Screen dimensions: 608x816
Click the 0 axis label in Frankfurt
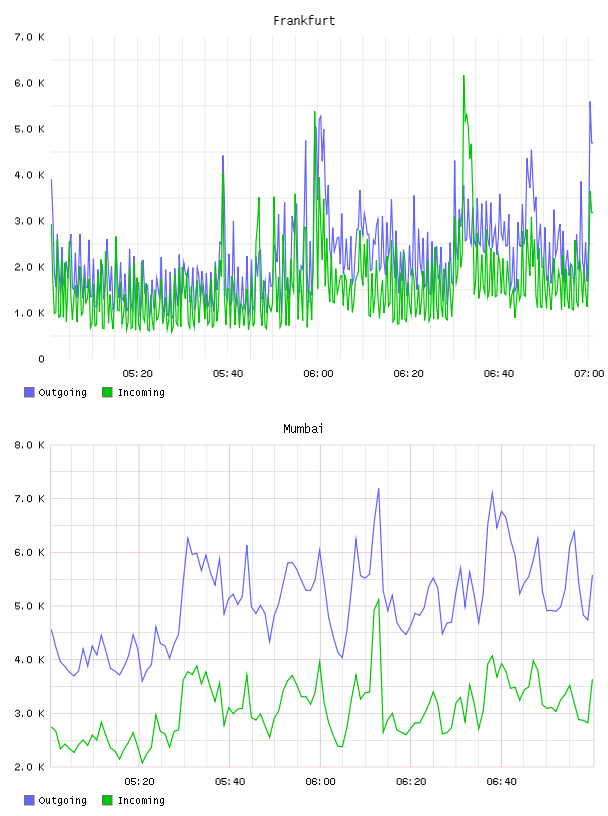click(x=42, y=359)
